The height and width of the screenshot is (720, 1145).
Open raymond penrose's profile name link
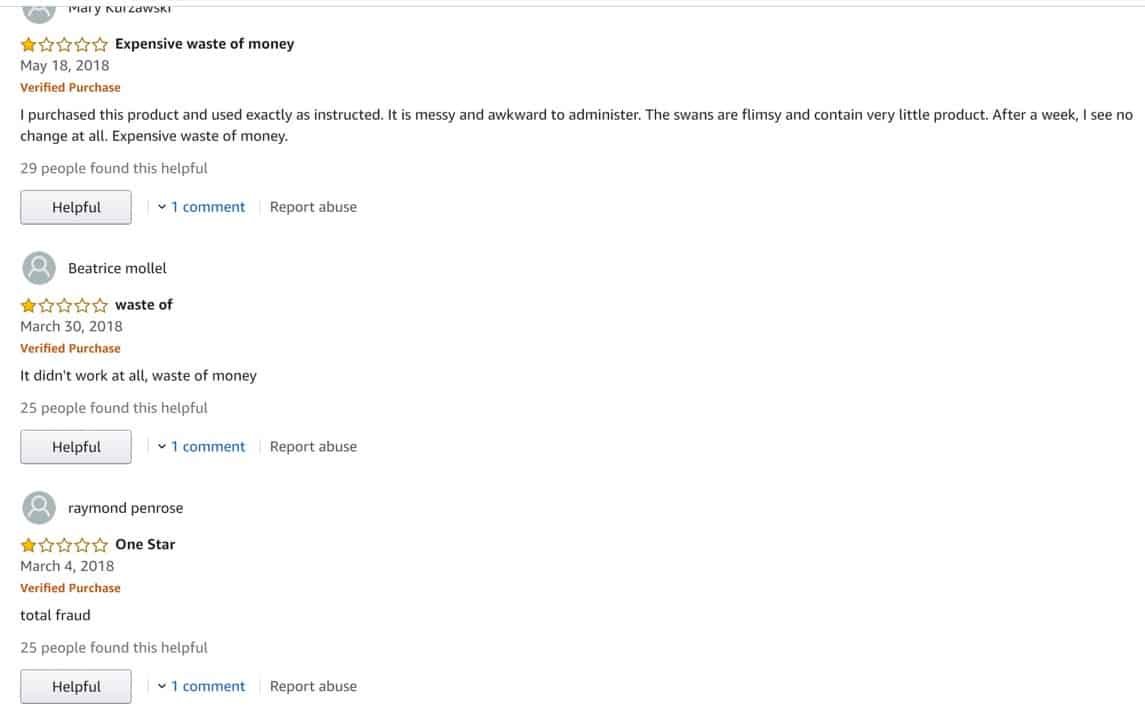coord(125,508)
